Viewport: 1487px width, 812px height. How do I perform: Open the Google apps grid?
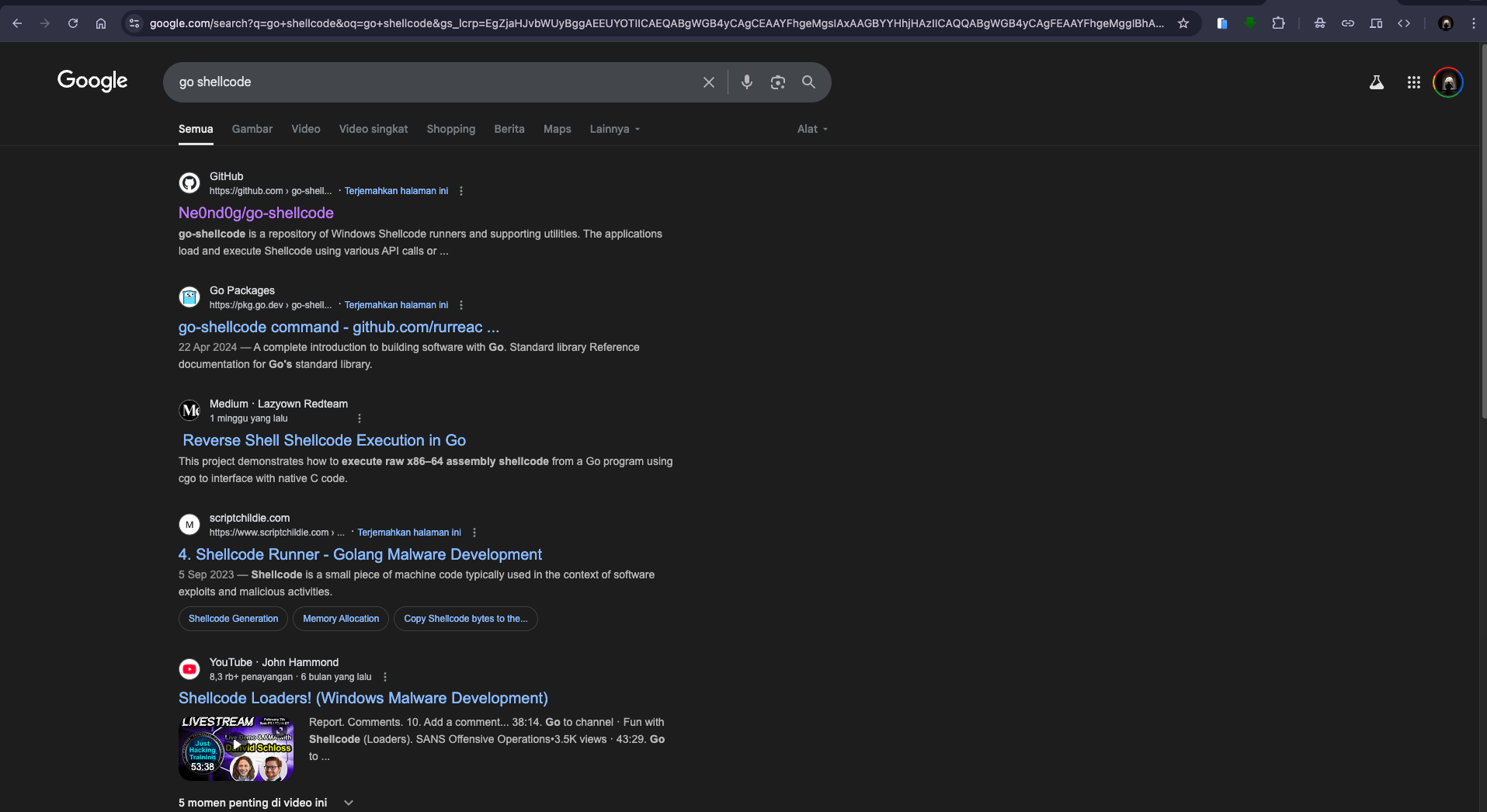1413,82
